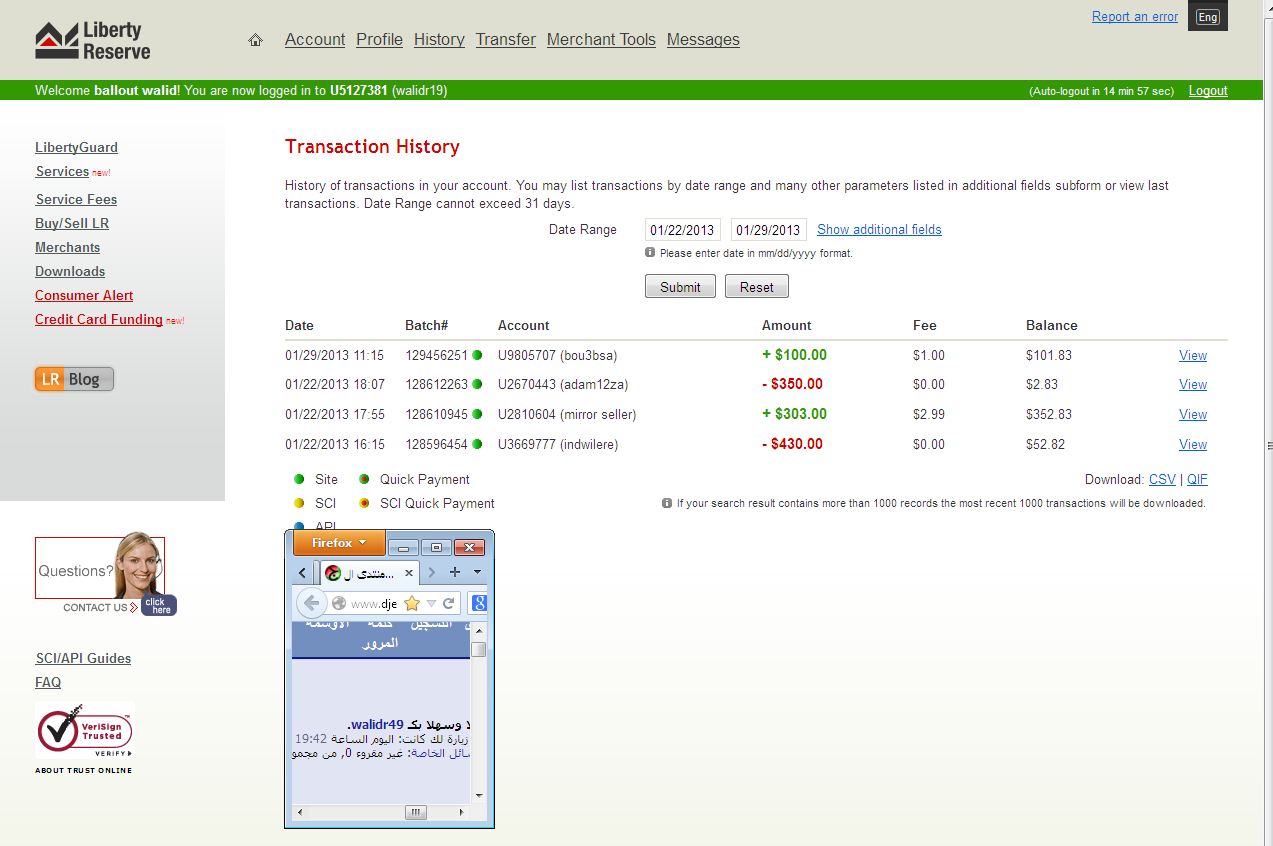Click the status dot for batch 129456251

coord(477,355)
